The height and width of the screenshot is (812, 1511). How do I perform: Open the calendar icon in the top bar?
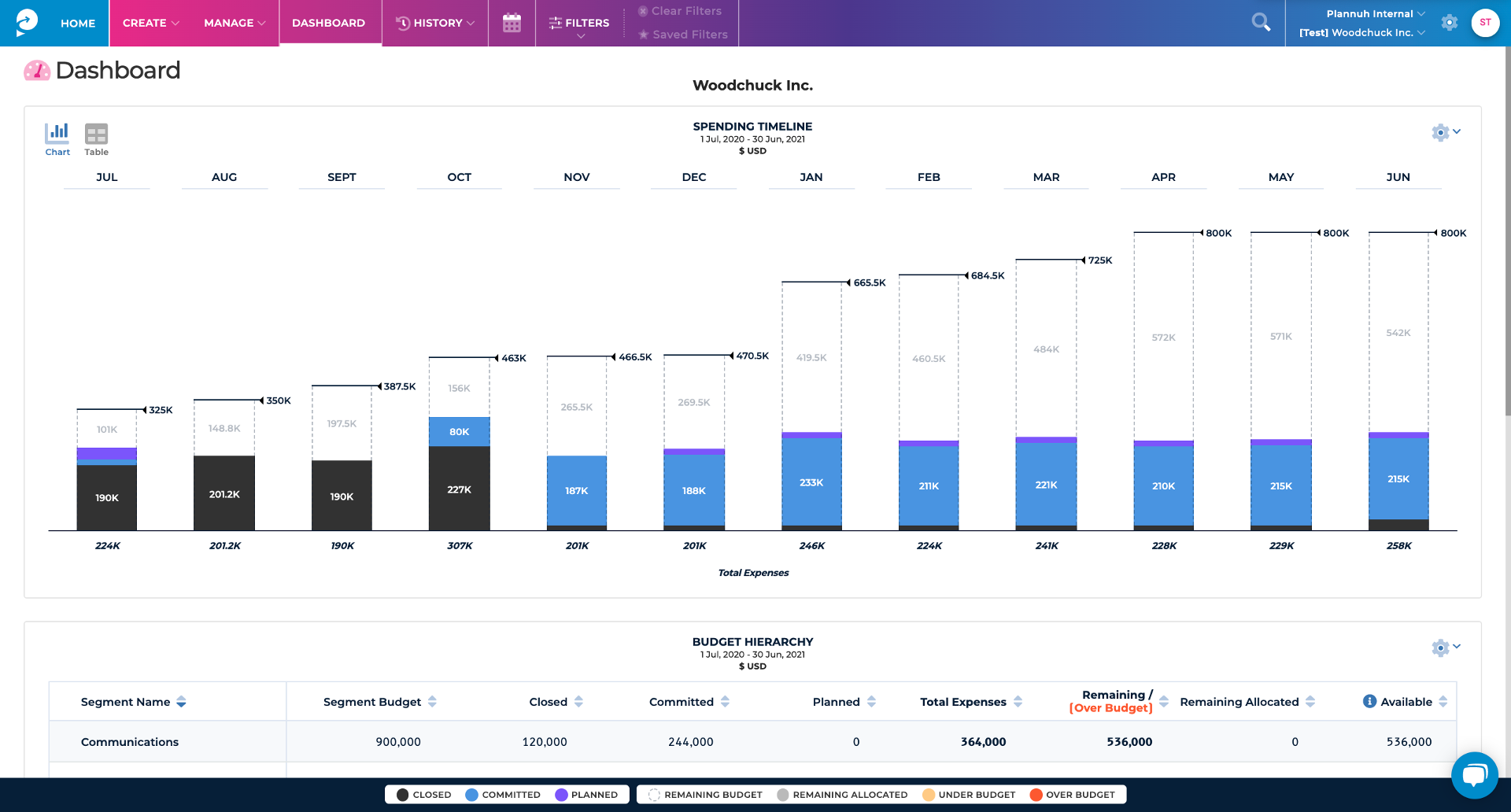click(512, 23)
